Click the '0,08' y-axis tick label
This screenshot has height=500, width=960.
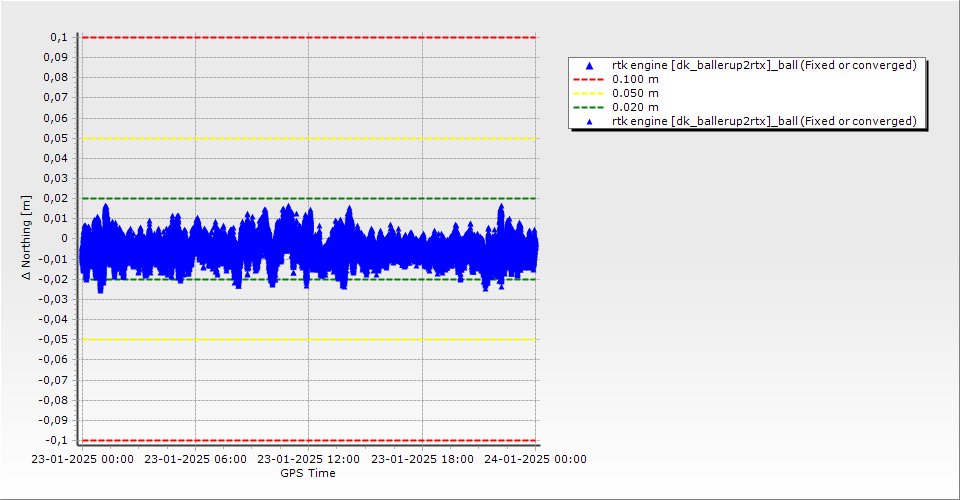pos(56,78)
